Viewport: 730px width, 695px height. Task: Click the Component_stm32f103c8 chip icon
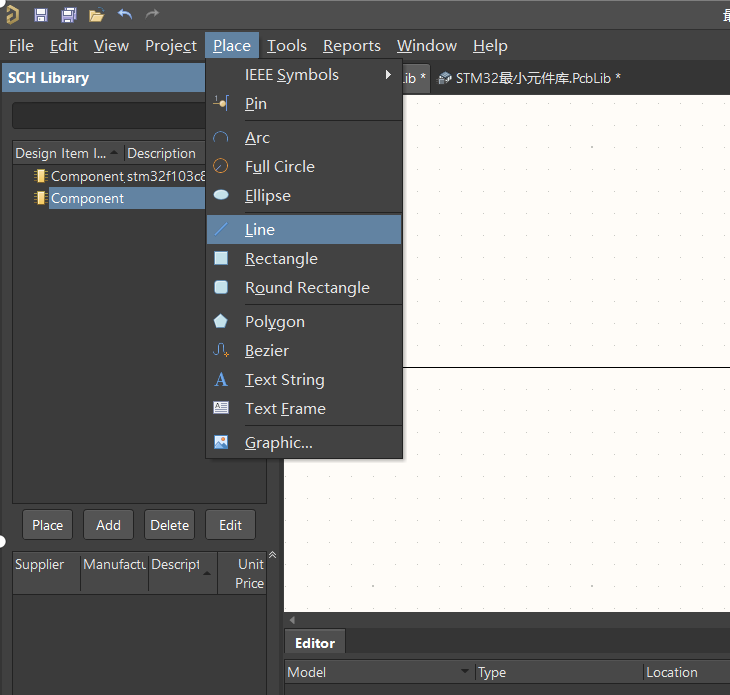41,176
